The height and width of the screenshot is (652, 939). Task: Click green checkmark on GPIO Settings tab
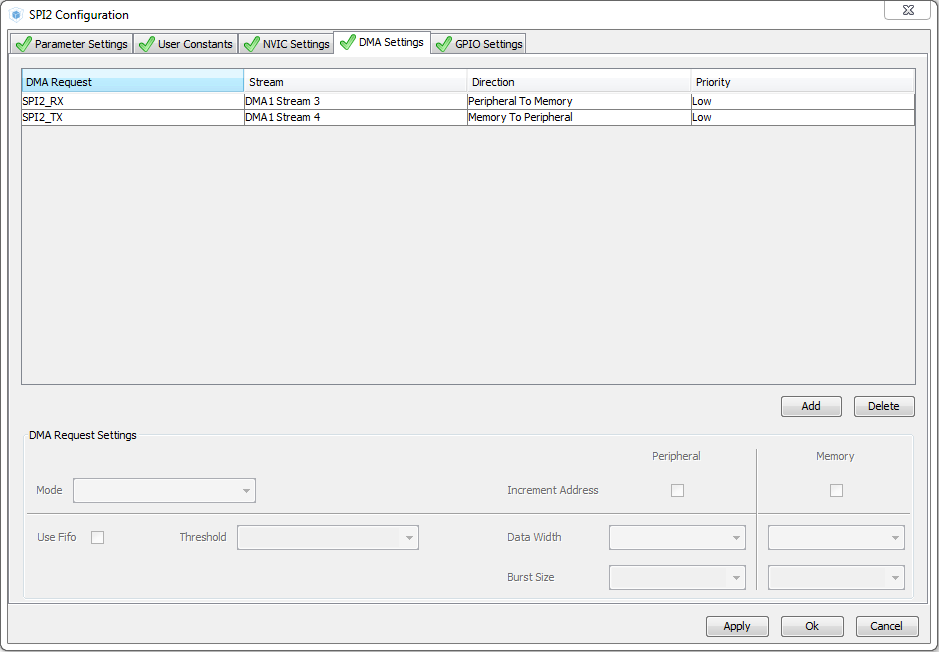click(x=444, y=44)
